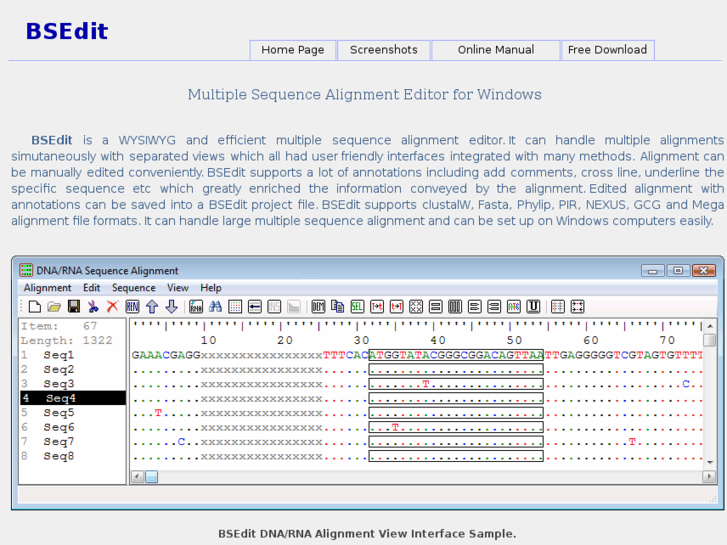727x545 pixels.
Task: Click the red T in Seq5 row
Action: point(158,413)
